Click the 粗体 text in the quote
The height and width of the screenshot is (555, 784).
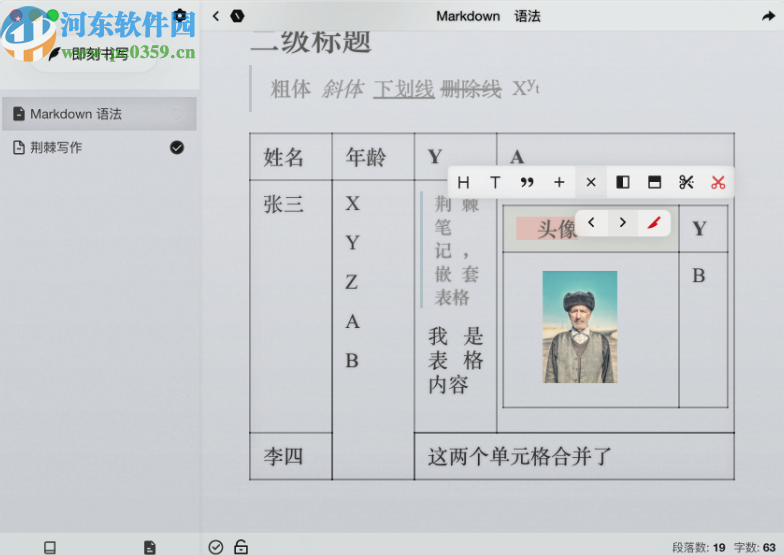click(290, 89)
